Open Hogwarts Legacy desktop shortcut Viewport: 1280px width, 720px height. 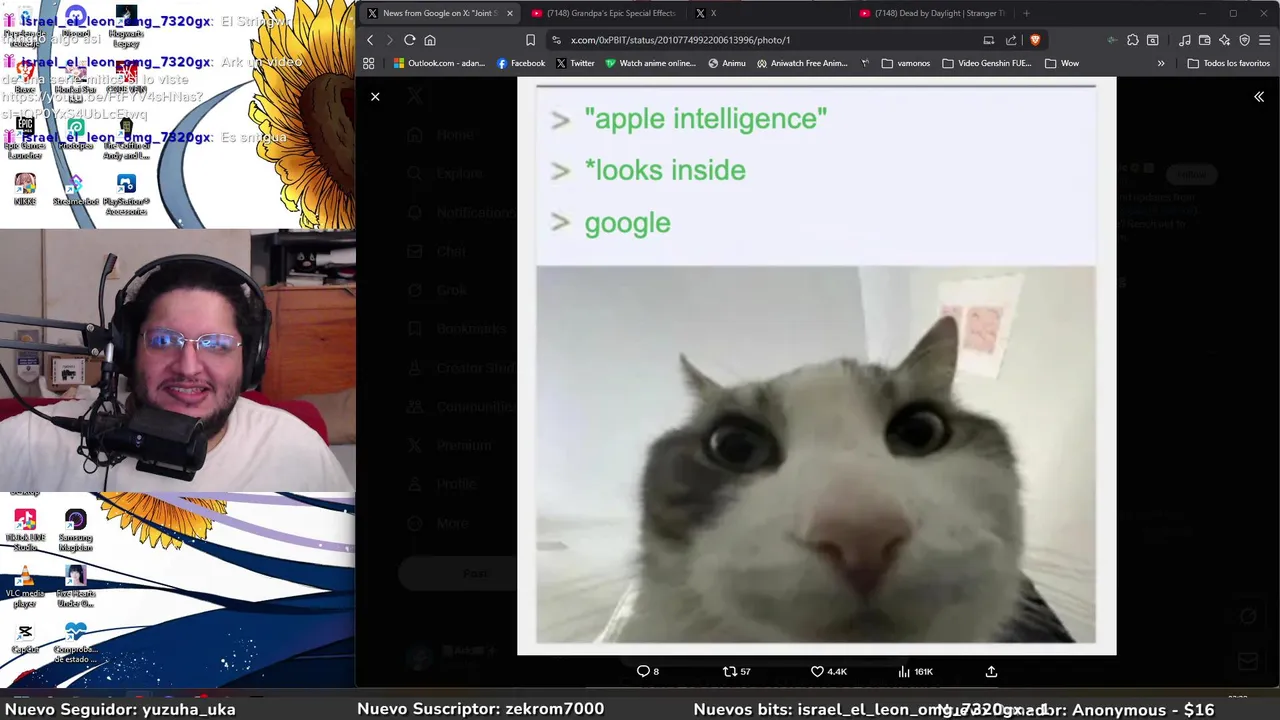126,27
